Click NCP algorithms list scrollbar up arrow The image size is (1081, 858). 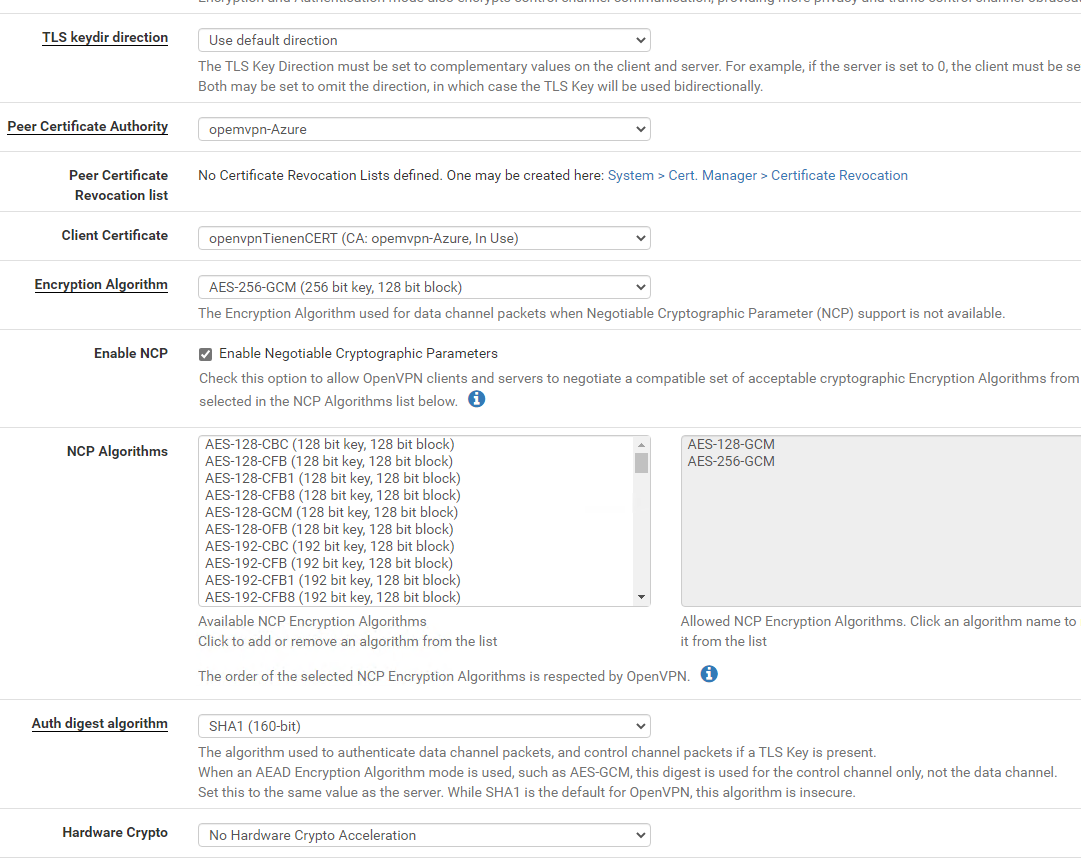coord(641,445)
